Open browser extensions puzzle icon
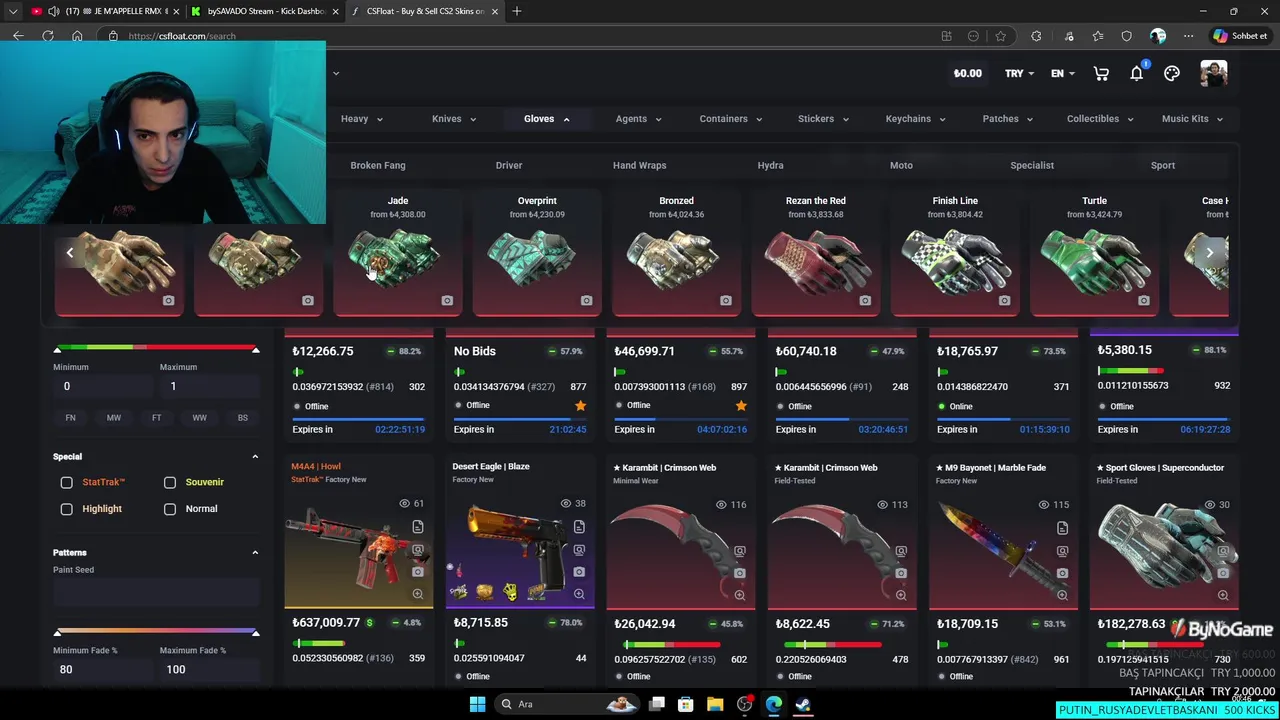 point(1036,36)
